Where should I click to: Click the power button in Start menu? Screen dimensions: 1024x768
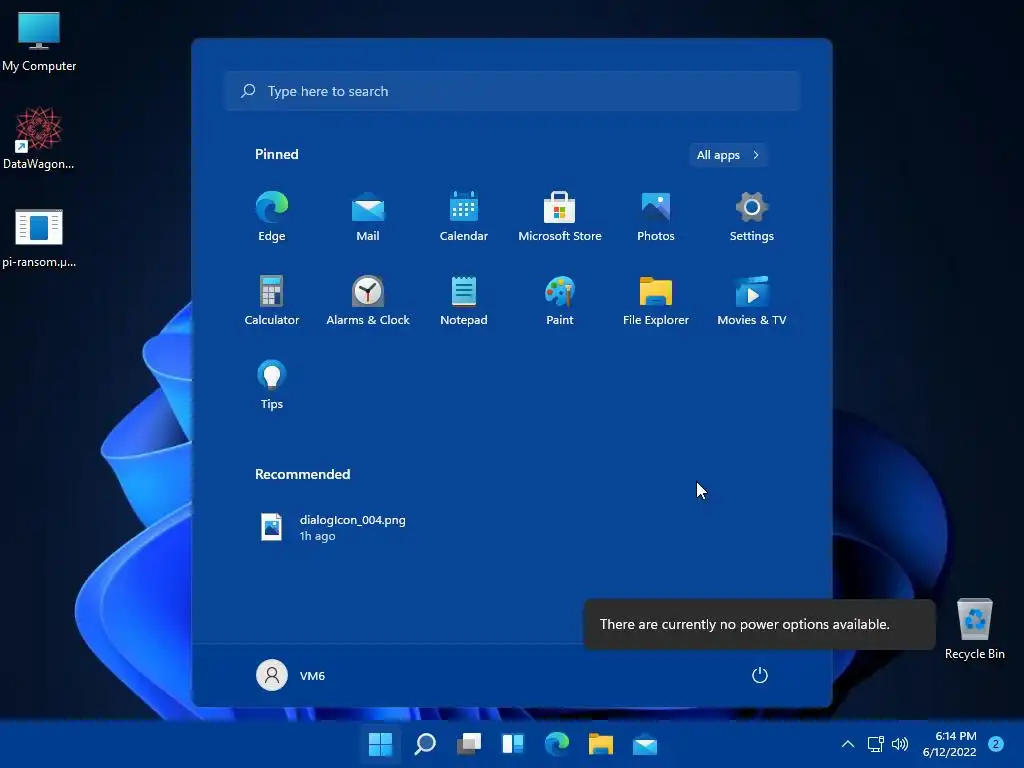(760, 675)
